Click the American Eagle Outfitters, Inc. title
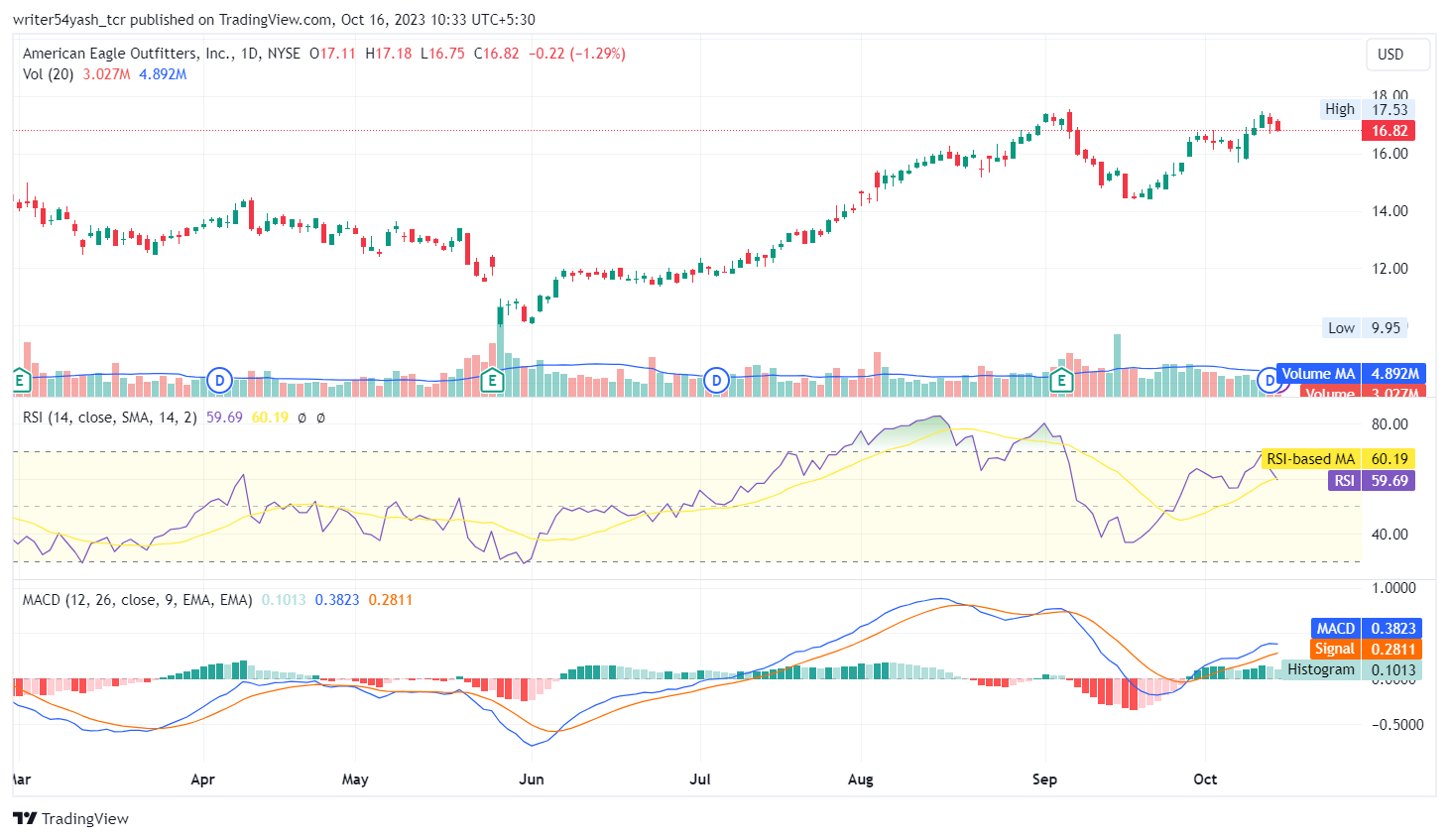The height and width of the screenshot is (840, 1449). coord(128,54)
